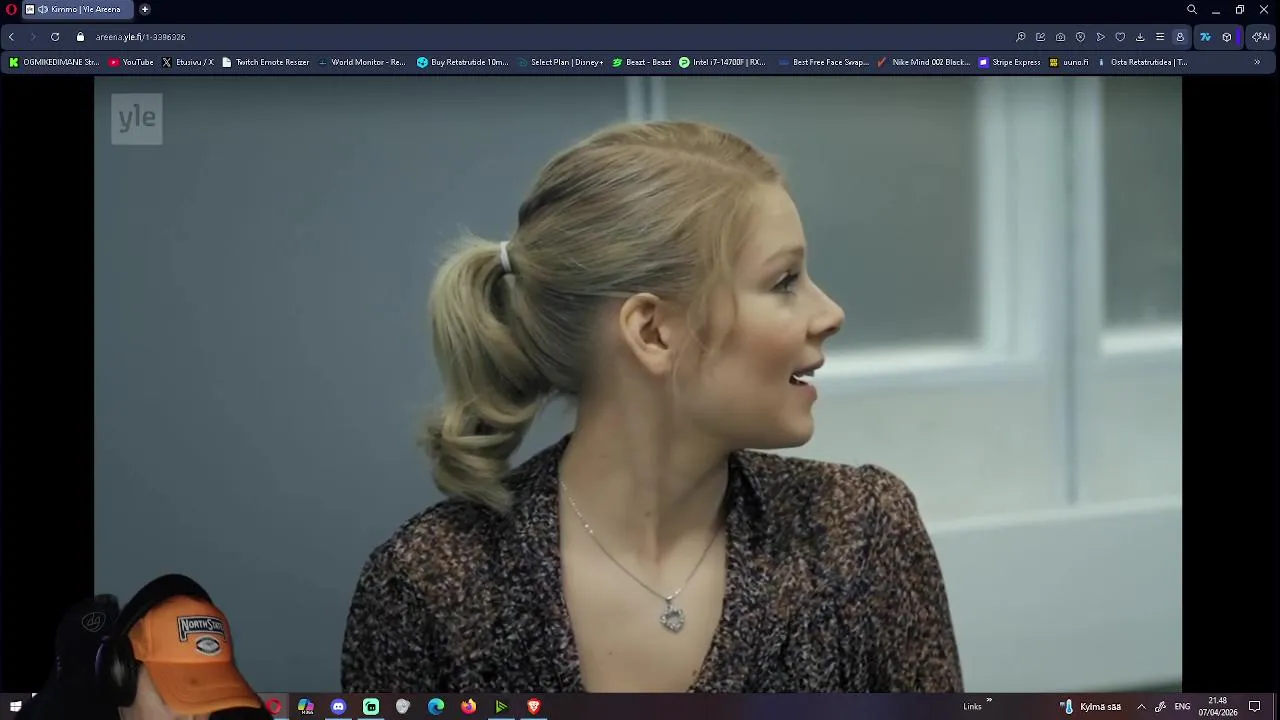View site security lock information
Screen dimensions: 1280x720
(81, 37)
